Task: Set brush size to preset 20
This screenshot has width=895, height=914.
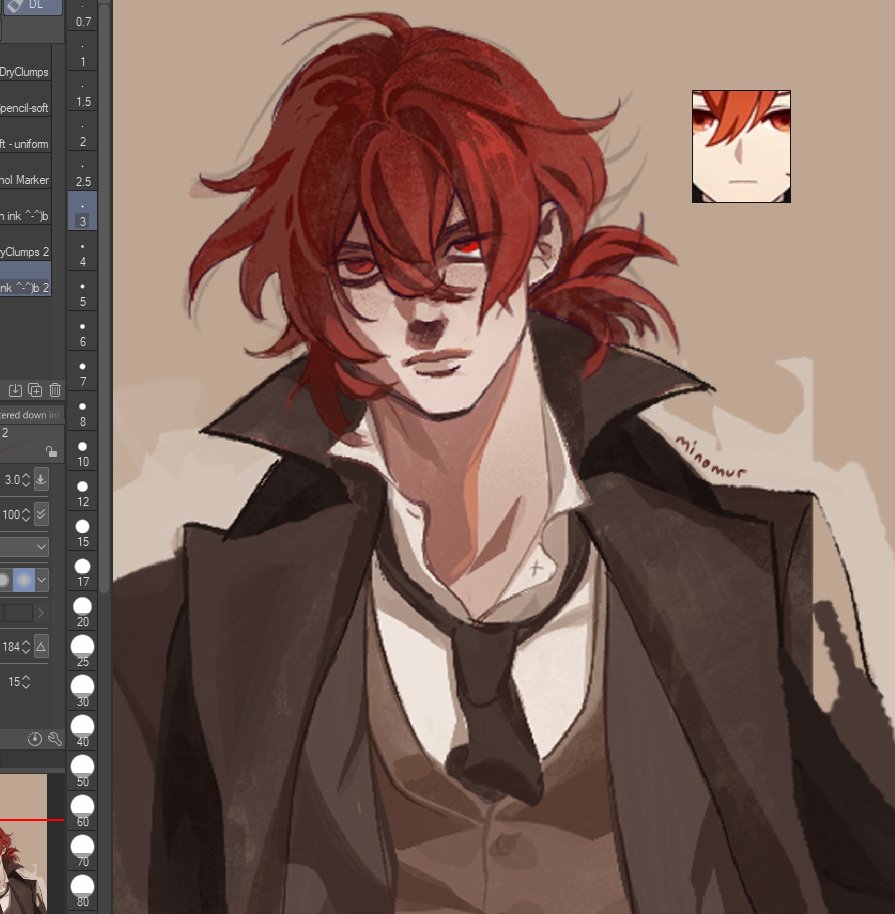Action: pos(83,612)
